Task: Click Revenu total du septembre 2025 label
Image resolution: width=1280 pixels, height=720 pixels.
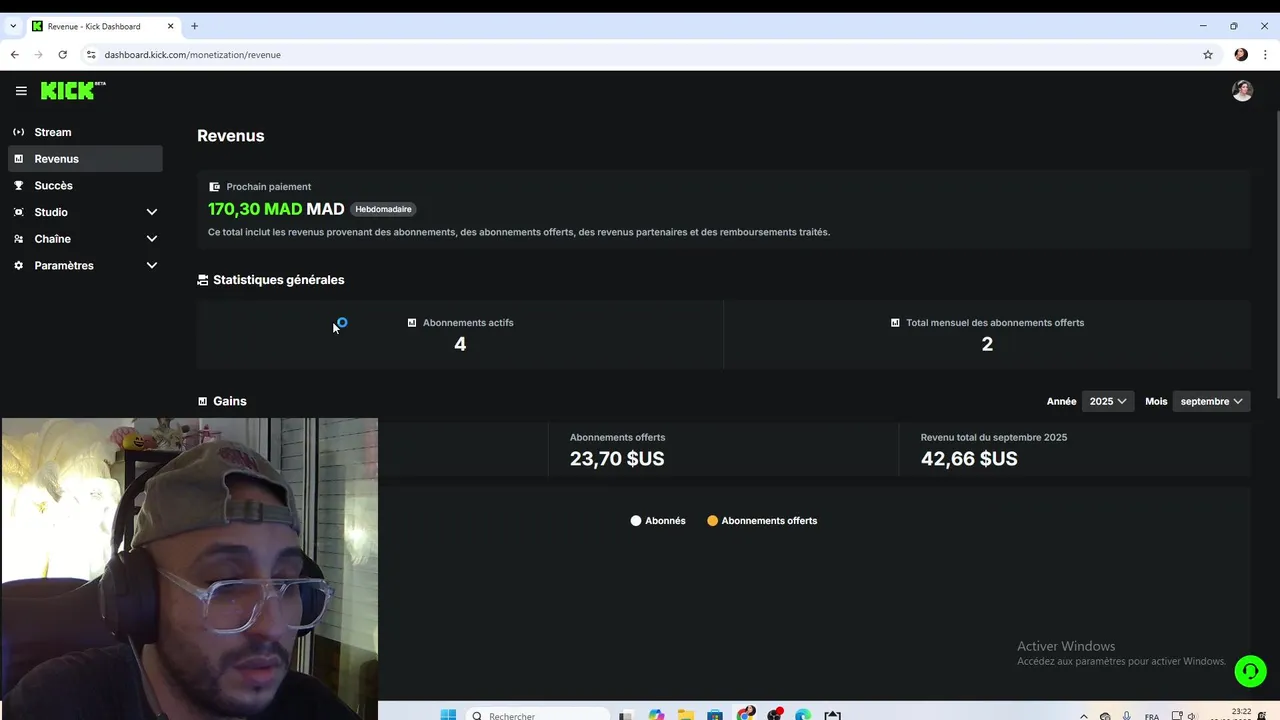Action: coord(994,437)
